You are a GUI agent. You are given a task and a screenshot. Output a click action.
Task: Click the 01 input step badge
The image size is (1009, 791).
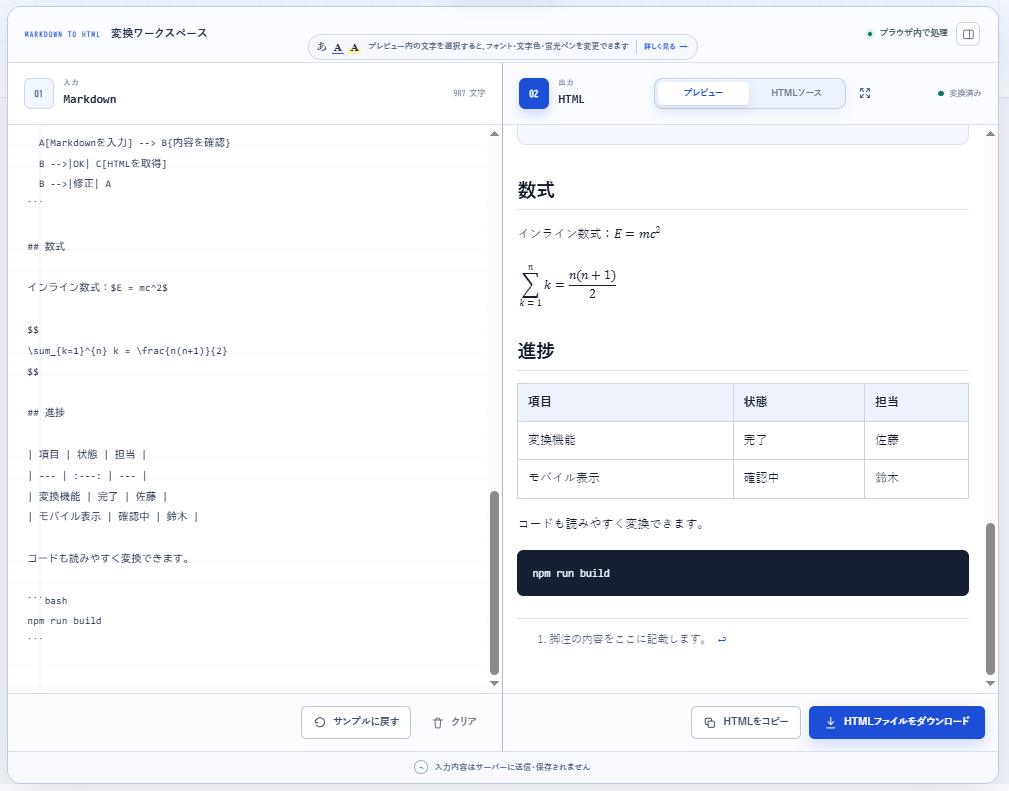(39, 93)
